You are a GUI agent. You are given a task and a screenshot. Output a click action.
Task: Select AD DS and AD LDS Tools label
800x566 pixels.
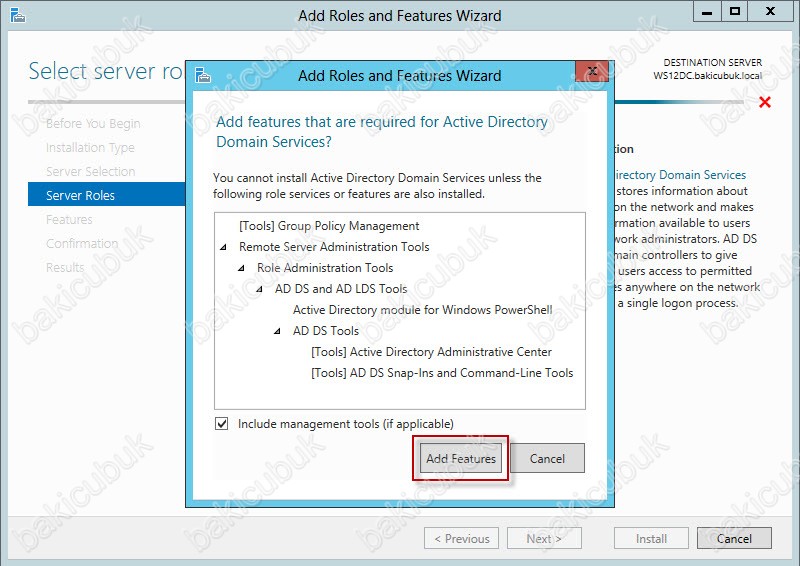pyautogui.click(x=341, y=289)
